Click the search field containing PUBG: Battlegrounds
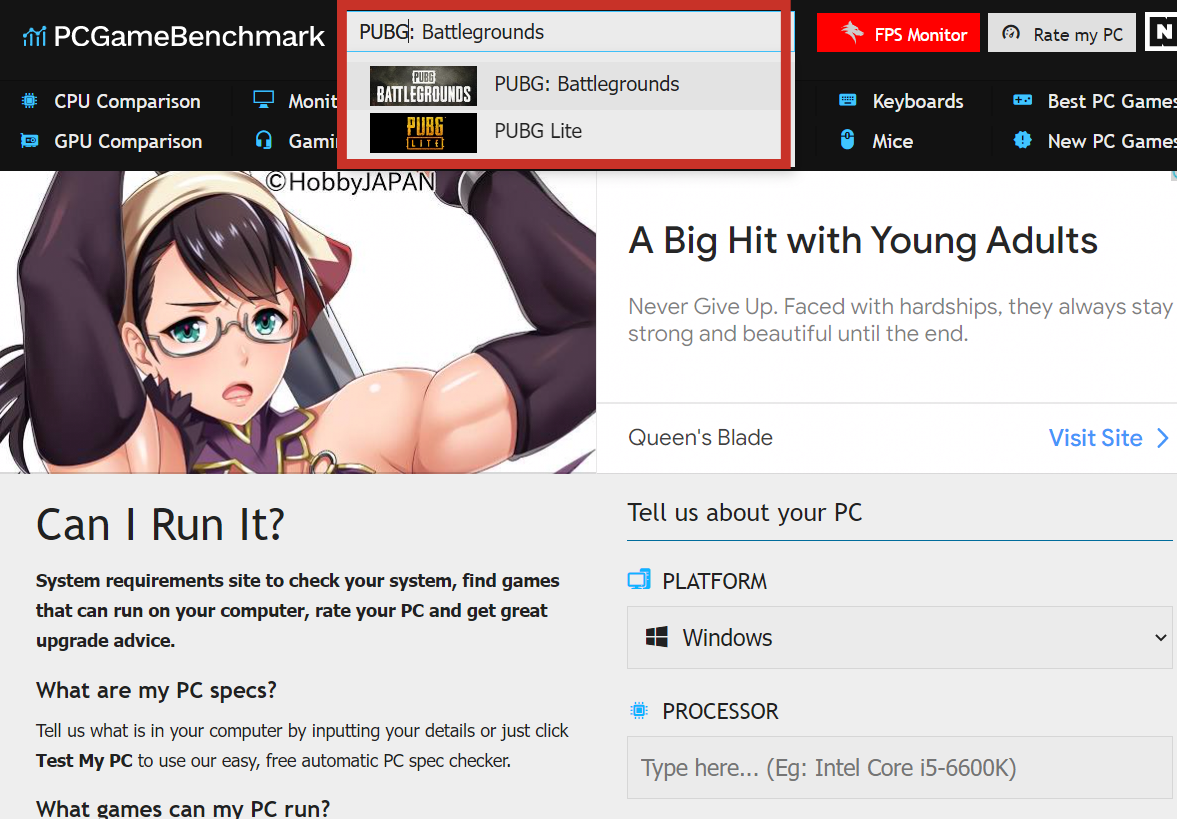Image resolution: width=1177 pixels, height=819 pixels. (x=564, y=32)
